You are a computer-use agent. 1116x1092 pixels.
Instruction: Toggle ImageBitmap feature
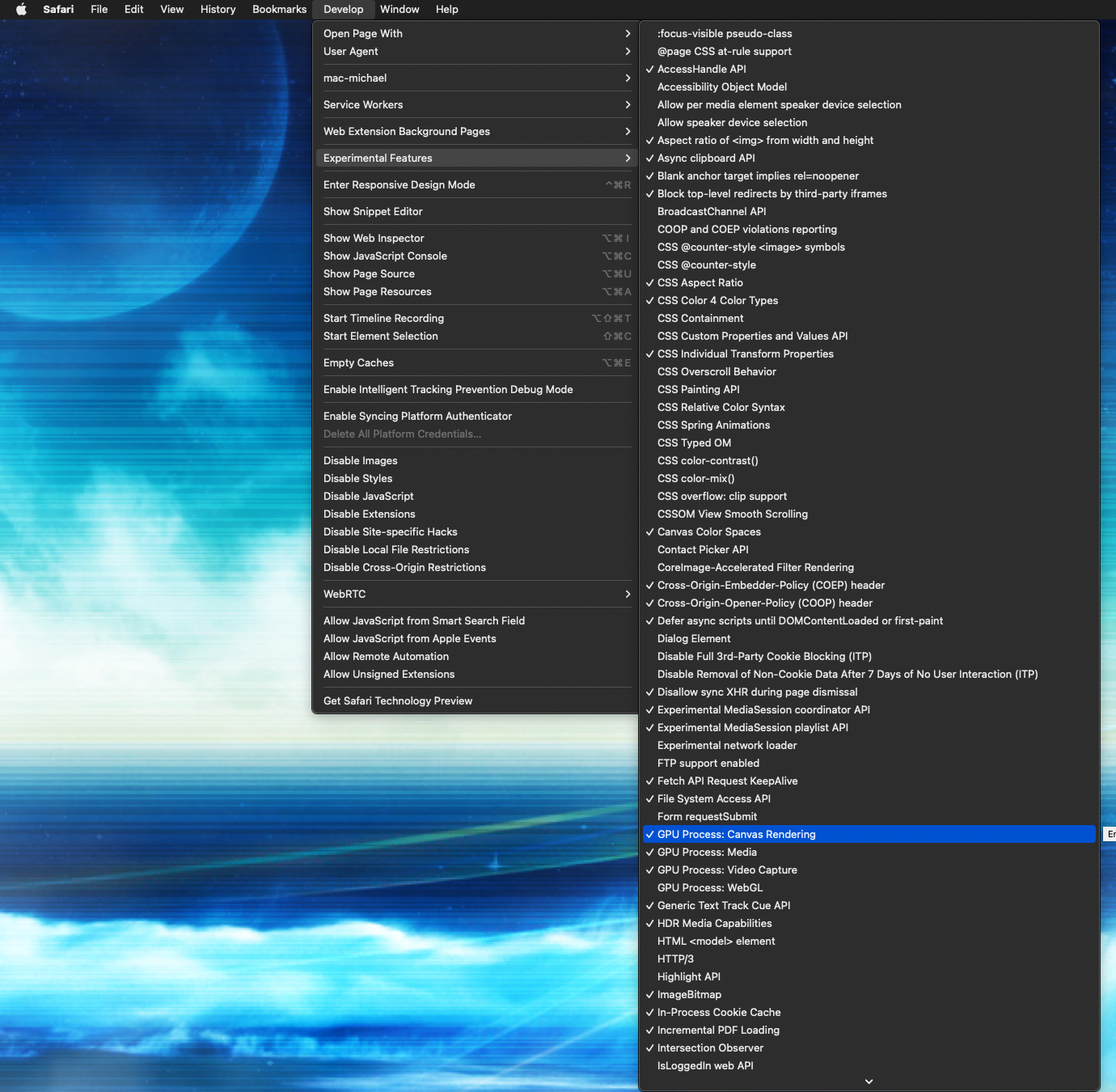pyautogui.click(x=869, y=994)
